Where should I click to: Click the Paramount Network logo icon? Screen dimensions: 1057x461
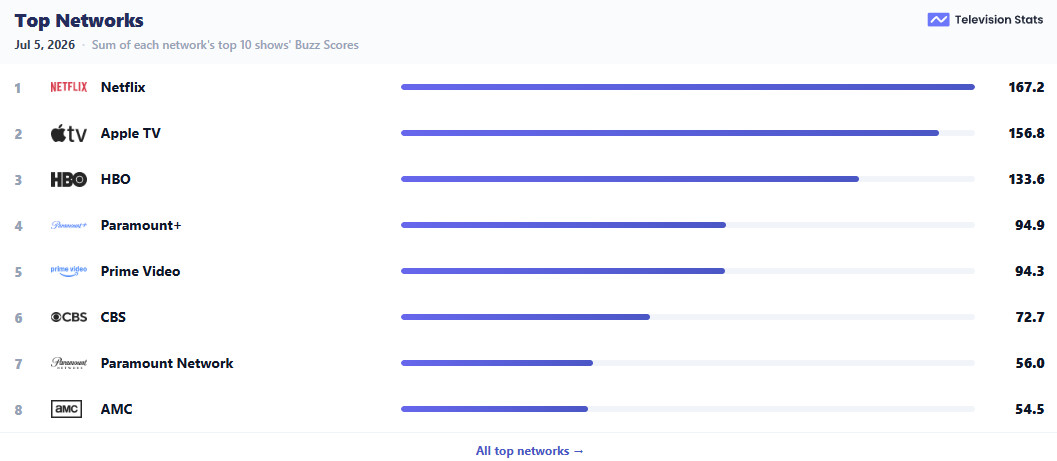[x=69, y=363]
